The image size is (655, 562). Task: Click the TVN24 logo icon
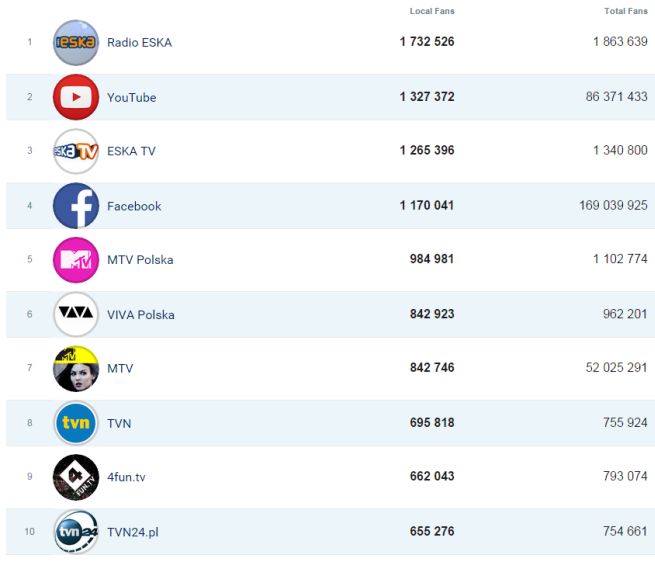pos(76,532)
